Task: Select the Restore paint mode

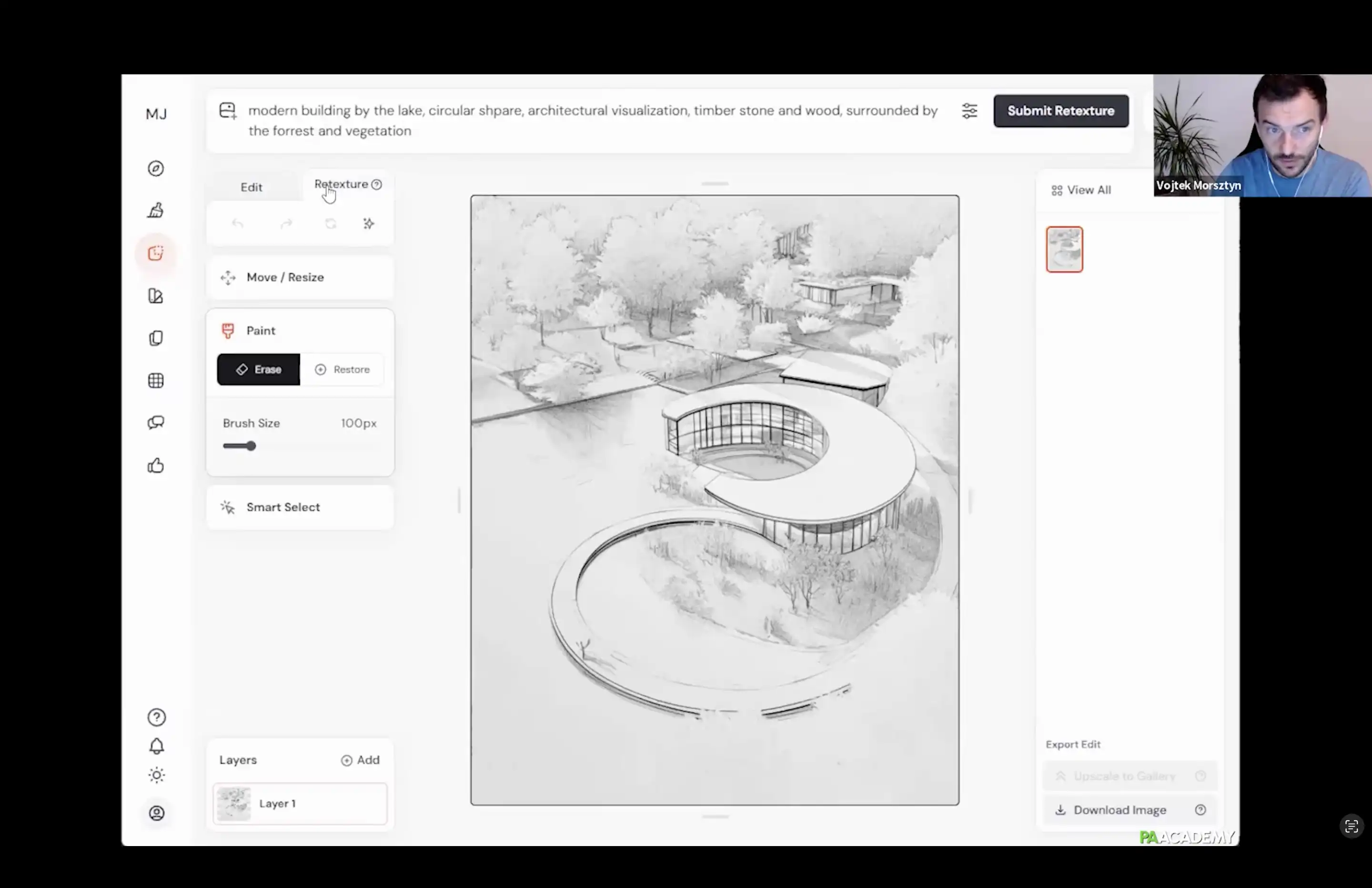Action: coord(343,370)
